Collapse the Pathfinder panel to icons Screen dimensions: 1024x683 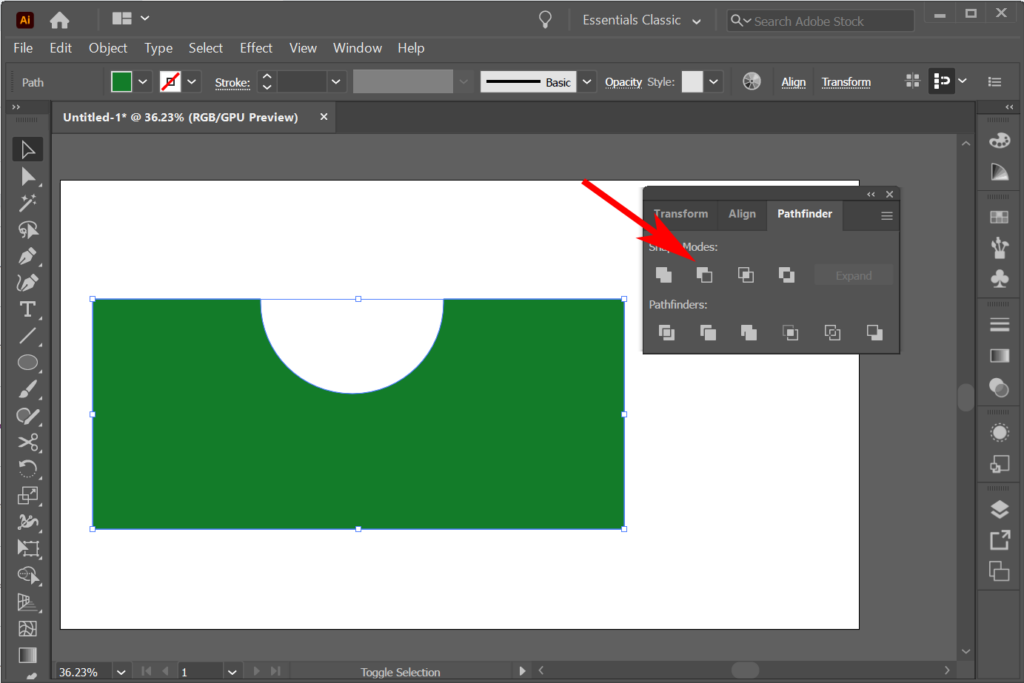point(869,194)
